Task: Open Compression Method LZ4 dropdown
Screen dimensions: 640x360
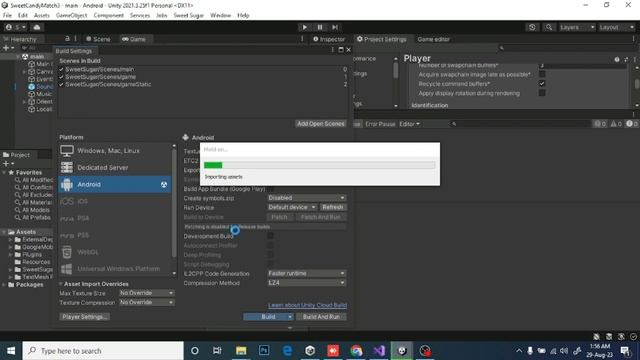Action: coord(307,283)
